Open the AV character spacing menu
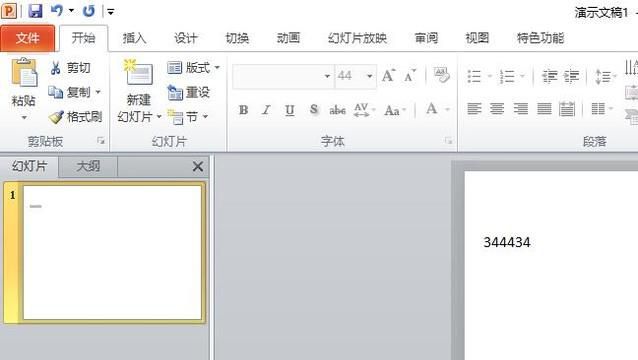Image resolution: width=638 pixels, height=360 pixels. tap(364, 110)
